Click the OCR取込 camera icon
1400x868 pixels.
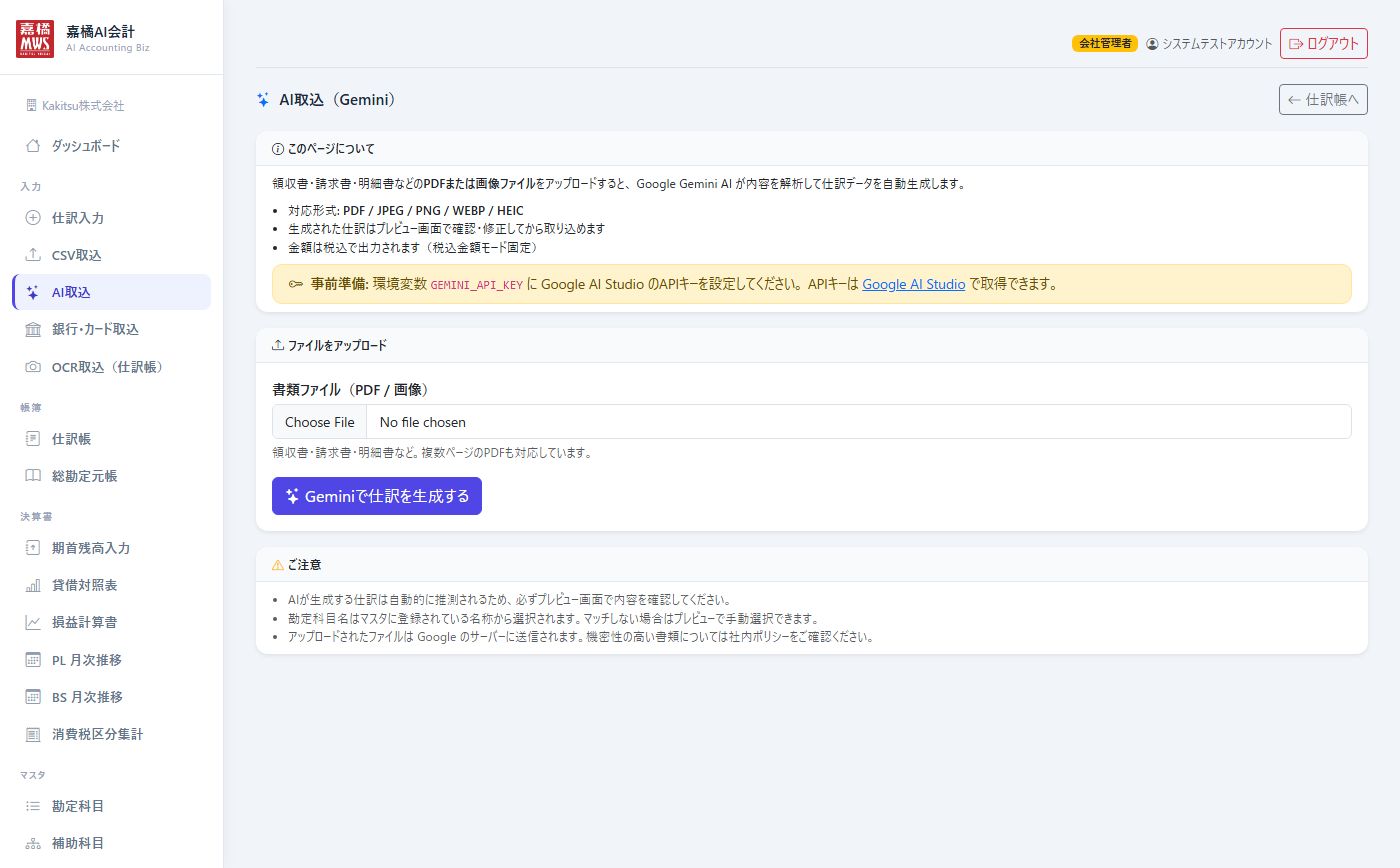point(33,367)
